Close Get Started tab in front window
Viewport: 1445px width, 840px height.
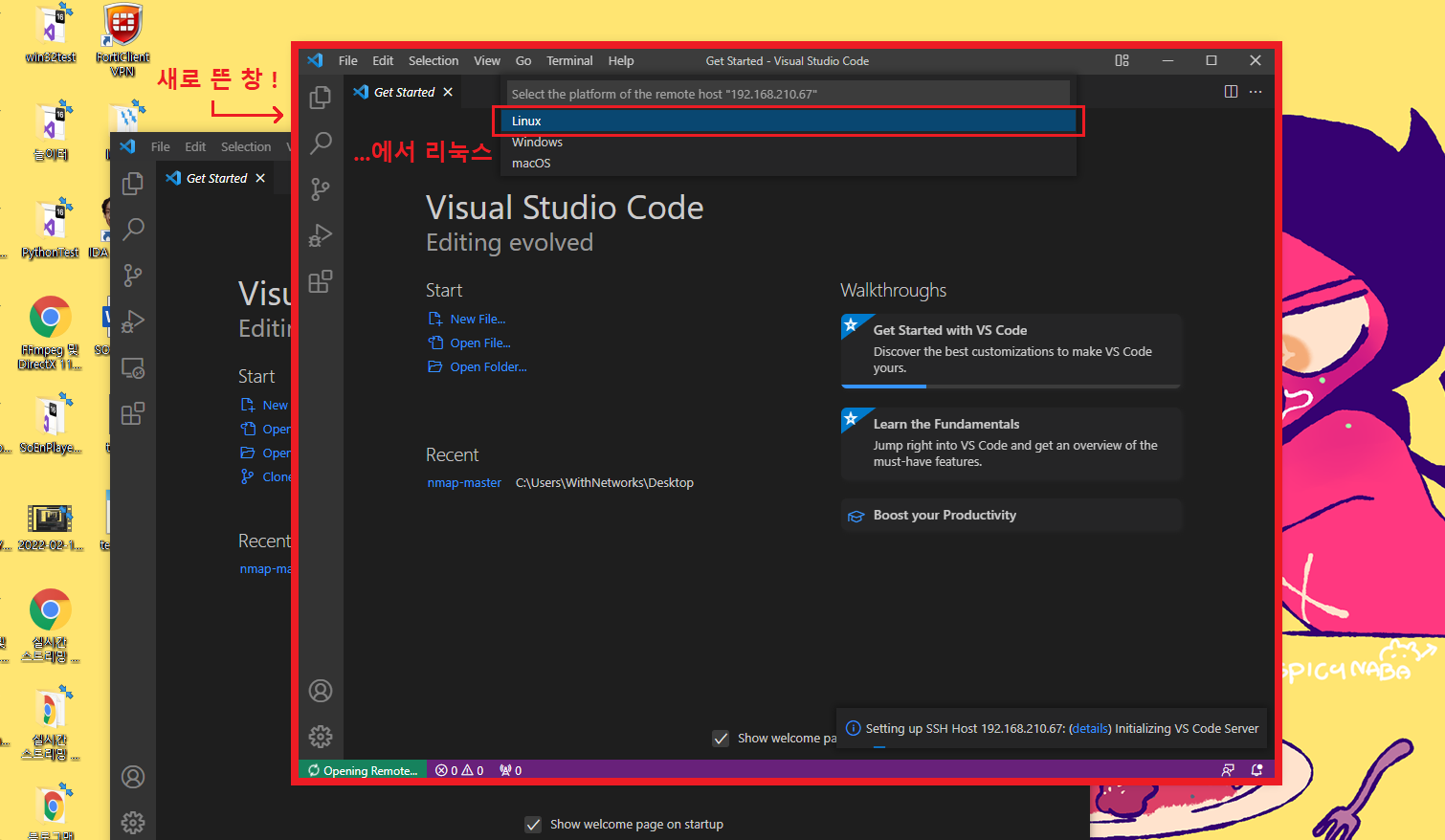448,92
